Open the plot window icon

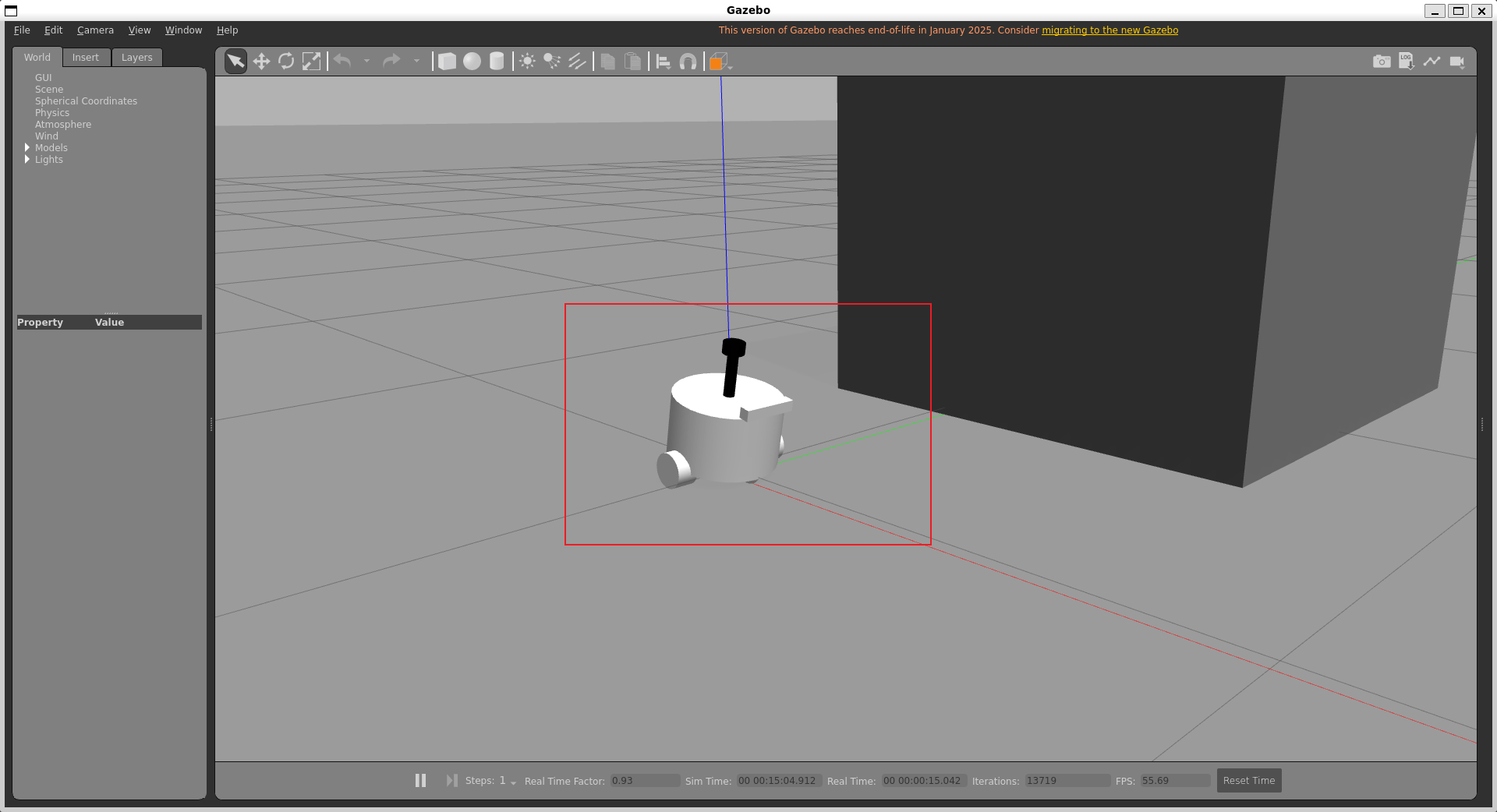1432,62
